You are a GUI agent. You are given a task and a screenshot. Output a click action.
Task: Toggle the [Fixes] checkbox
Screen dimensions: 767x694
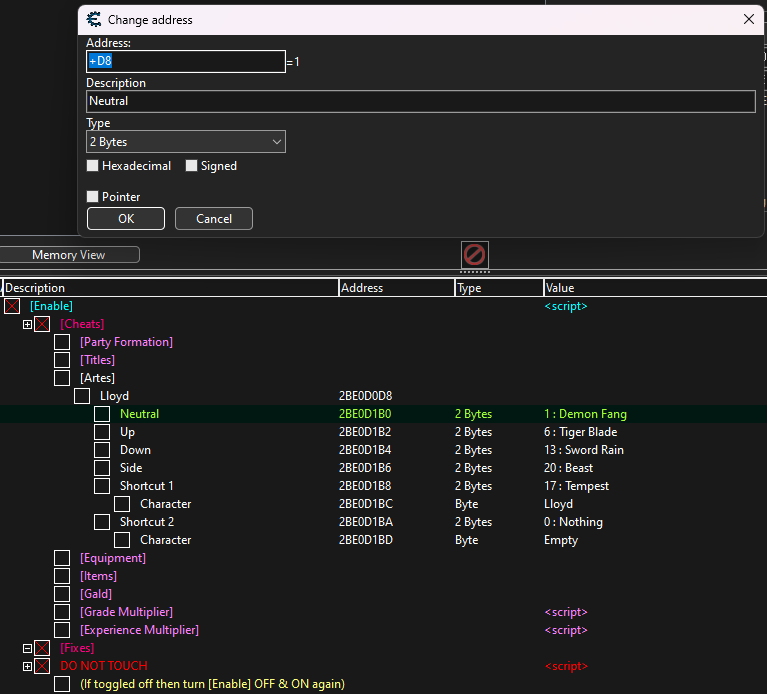42,648
